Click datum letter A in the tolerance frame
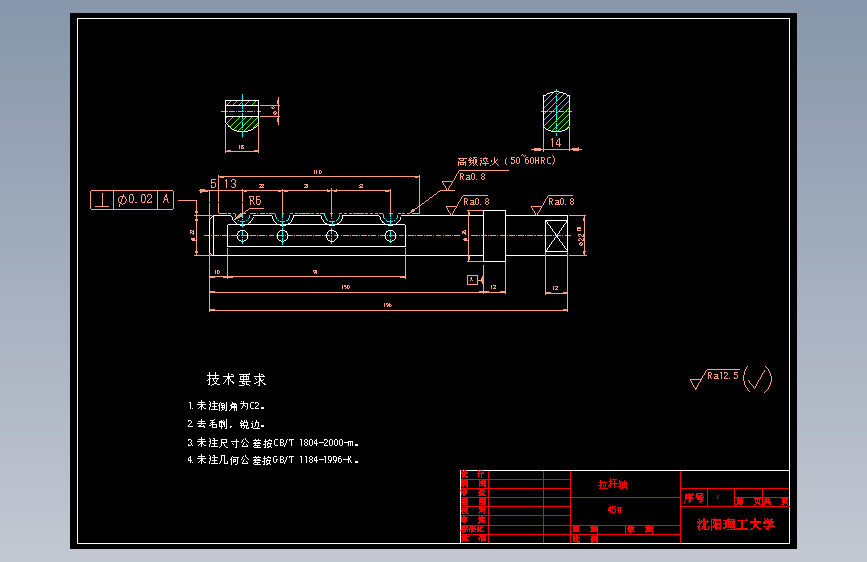Viewport: 867px width, 562px height. [x=166, y=199]
